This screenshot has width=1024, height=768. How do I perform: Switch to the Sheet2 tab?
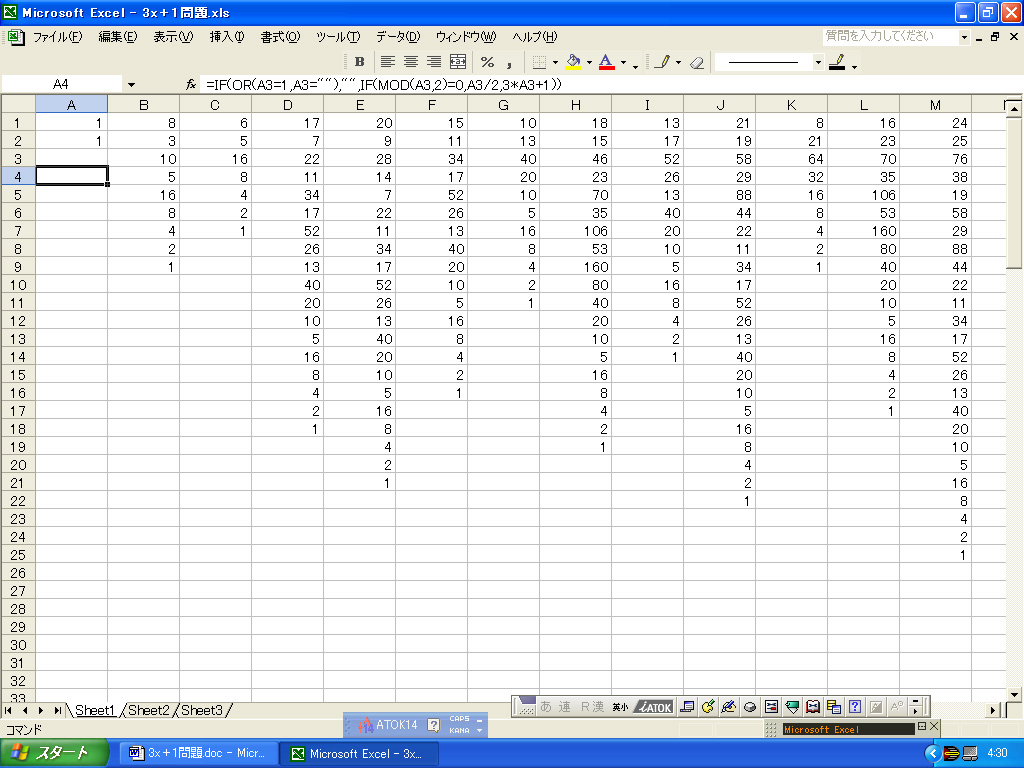coord(149,710)
